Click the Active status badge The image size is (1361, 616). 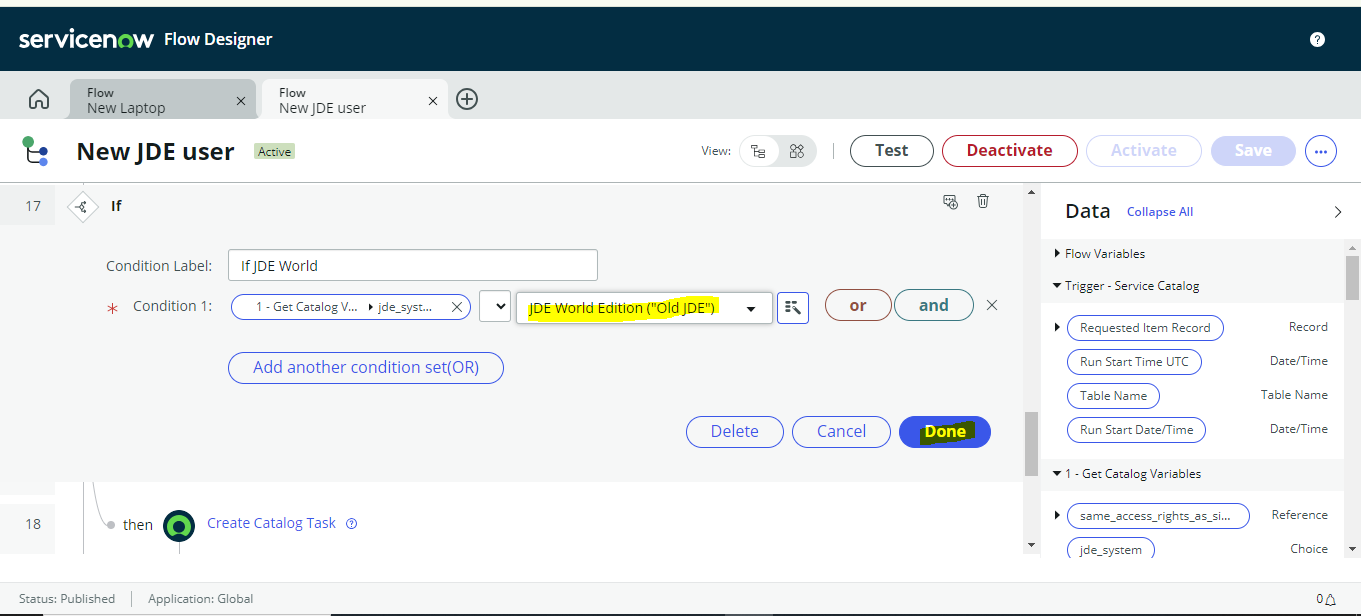coord(274,152)
